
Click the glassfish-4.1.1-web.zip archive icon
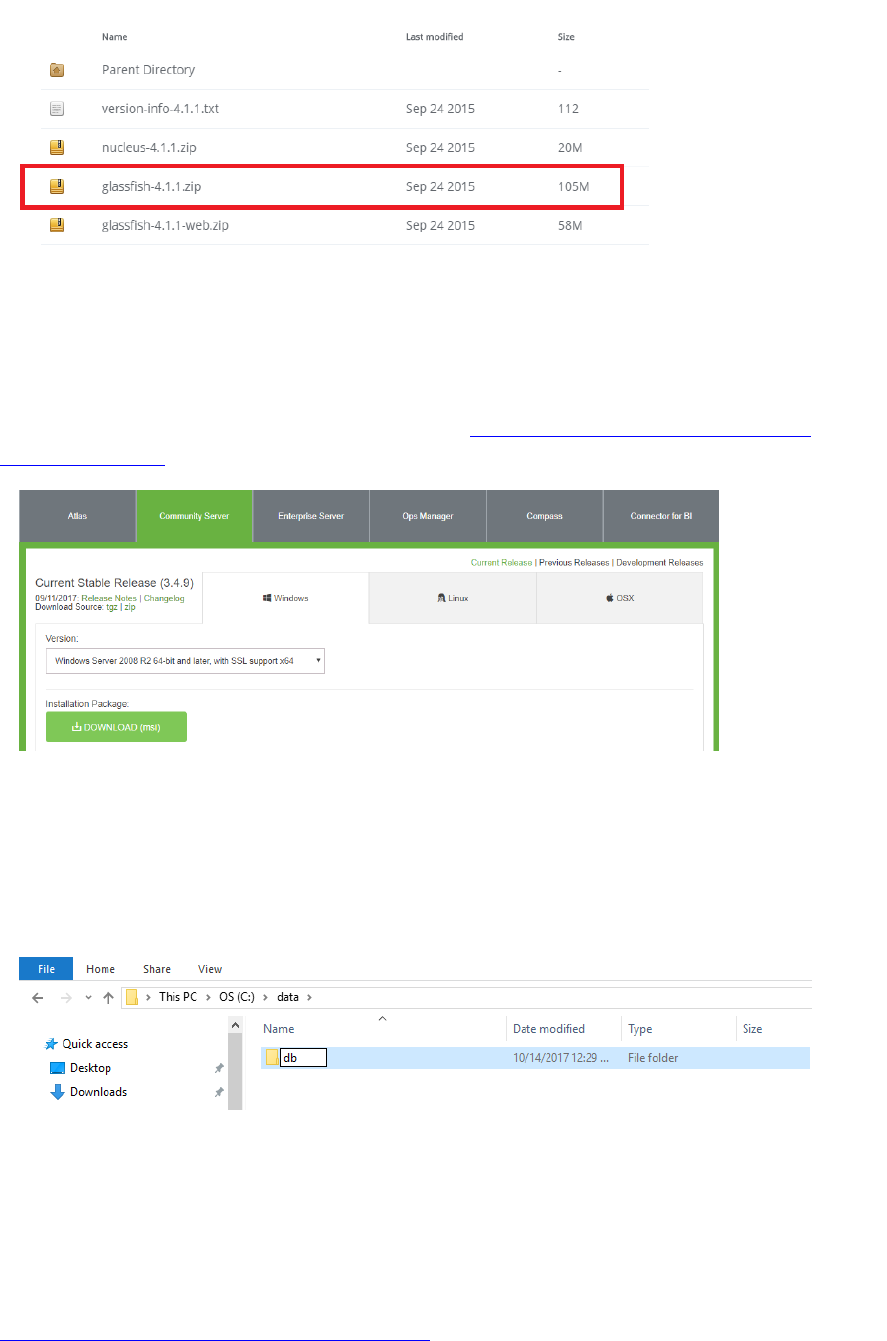(x=57, y=225)
